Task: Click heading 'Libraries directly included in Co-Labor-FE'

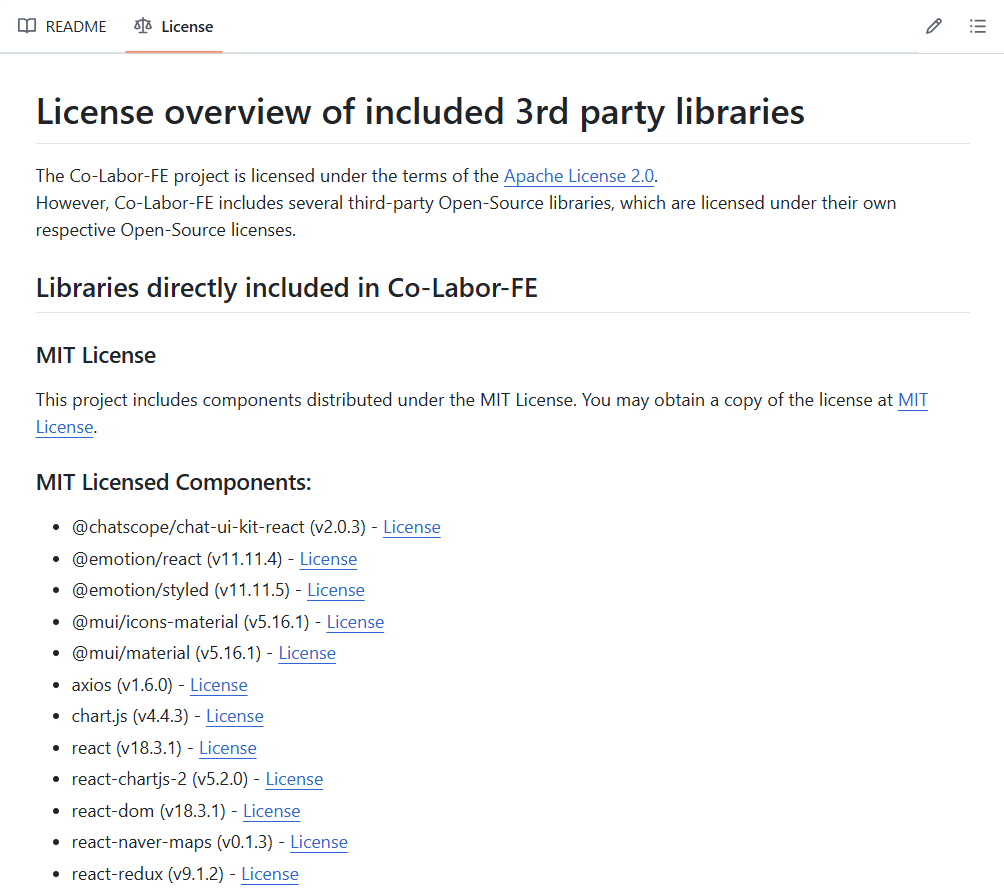Action: pyautogui.click(x=287, y=288)
